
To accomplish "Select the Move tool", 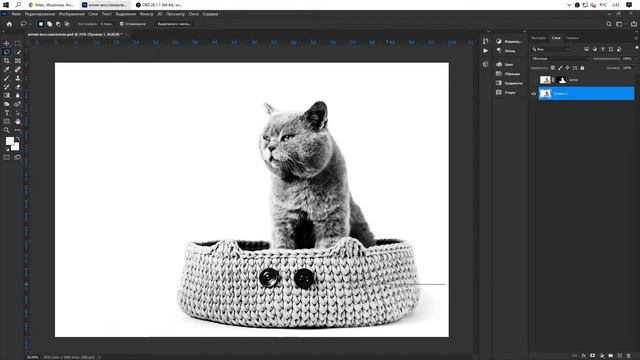I will (x=7, y=43).
